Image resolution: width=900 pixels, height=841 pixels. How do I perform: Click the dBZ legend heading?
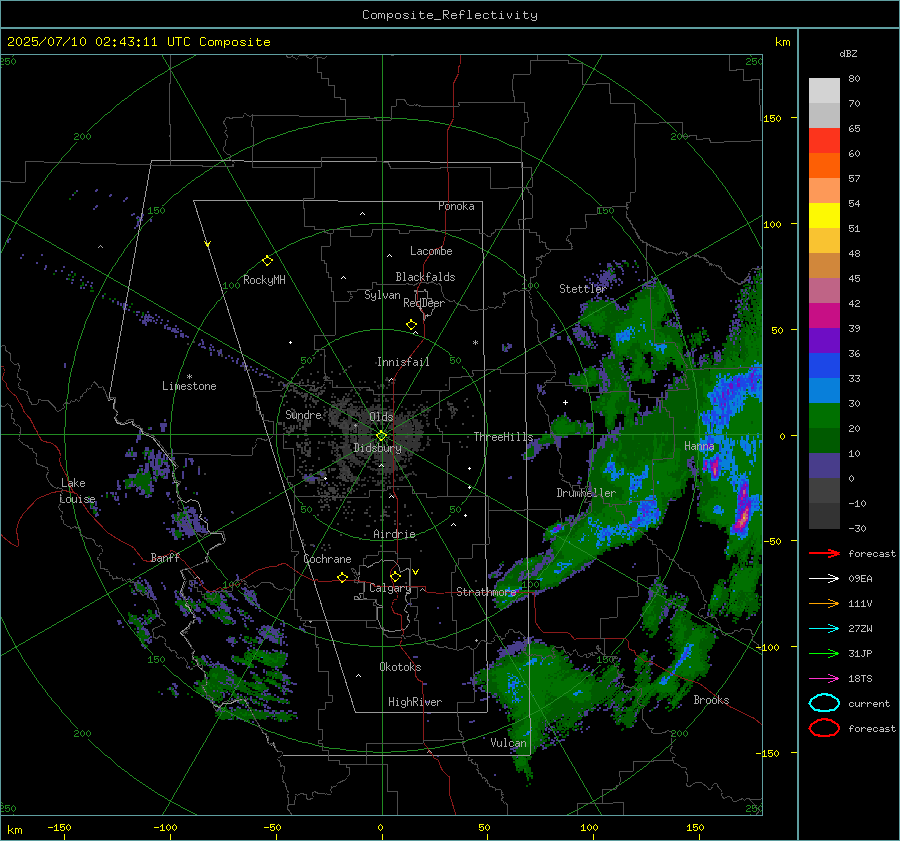click(x=848, y=53)
